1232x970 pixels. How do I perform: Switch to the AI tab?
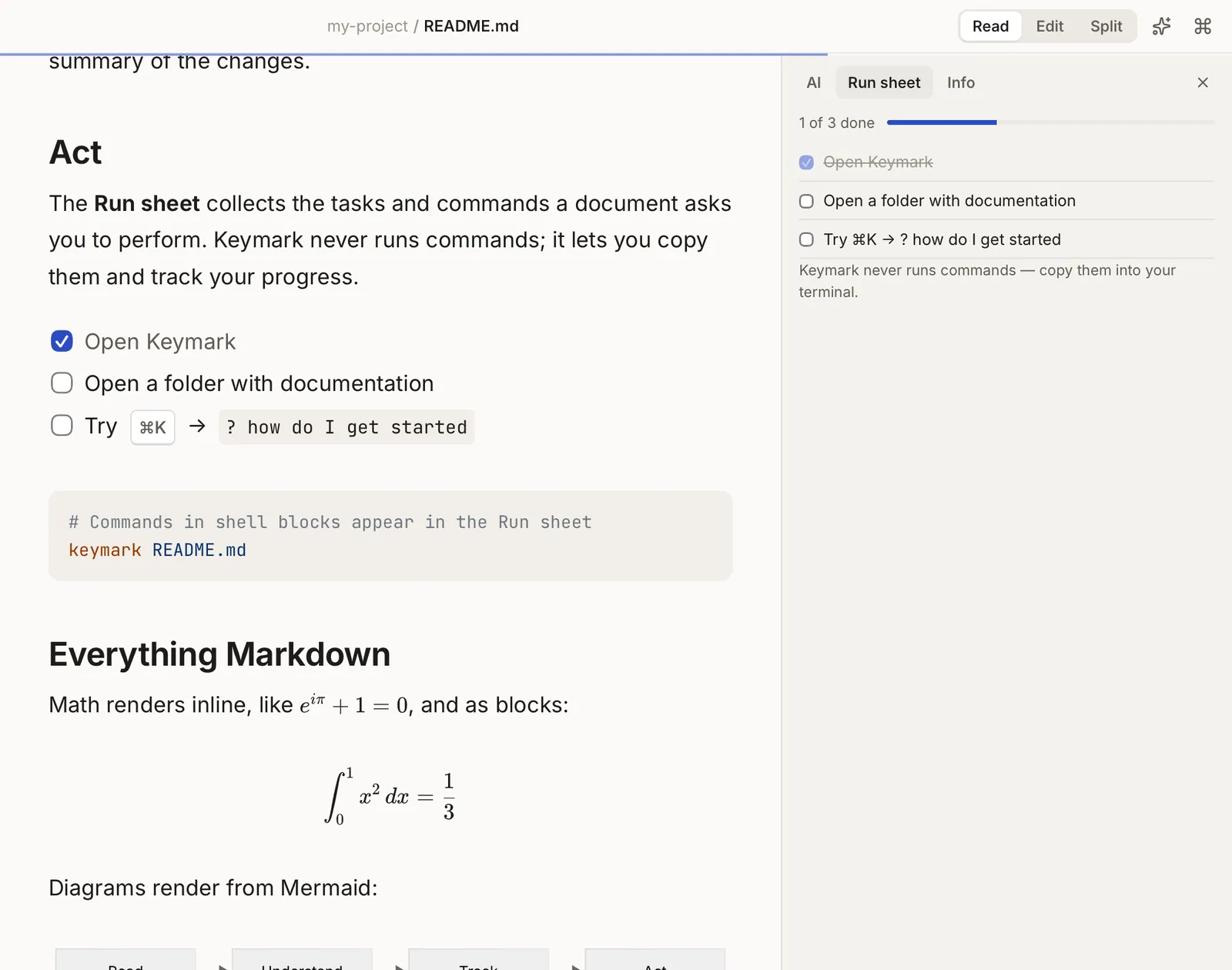813,82
